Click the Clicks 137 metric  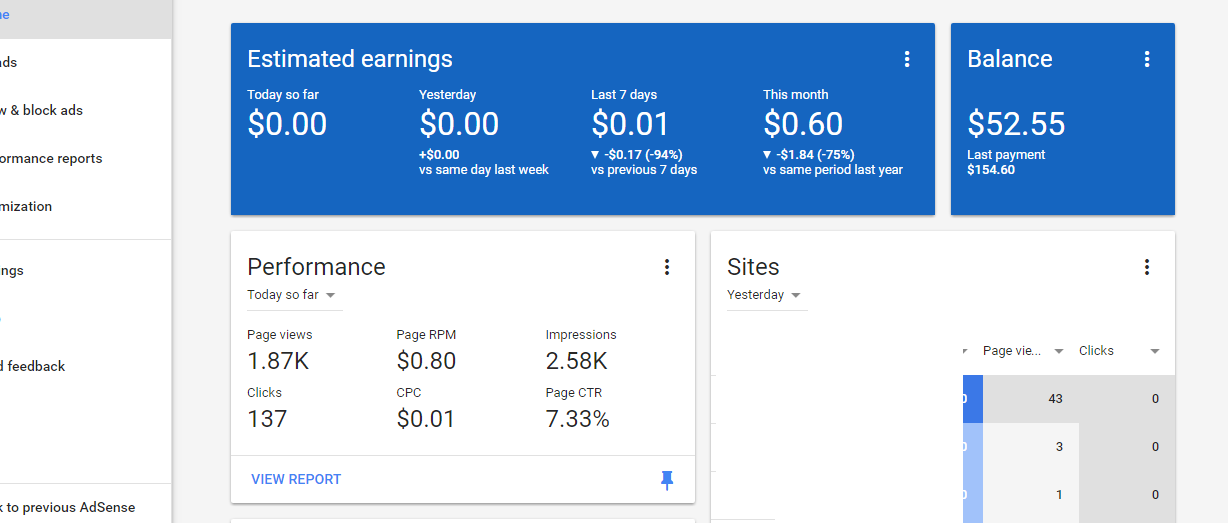(267, 419)
